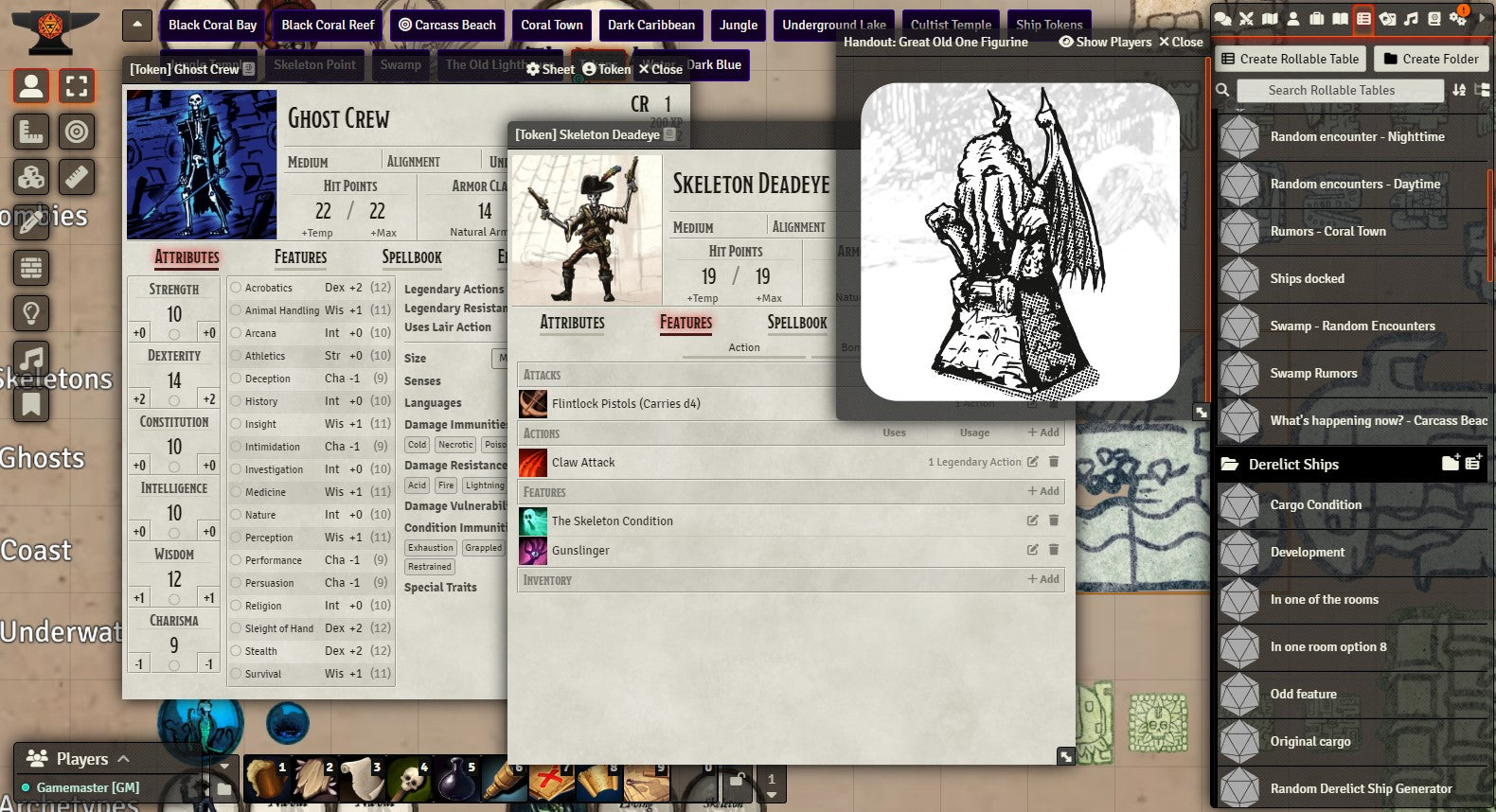Screen dimensions: 1496x812
Task: Open Spellbook tab on Ghost Crew sheet
Action: coord(412,257)
